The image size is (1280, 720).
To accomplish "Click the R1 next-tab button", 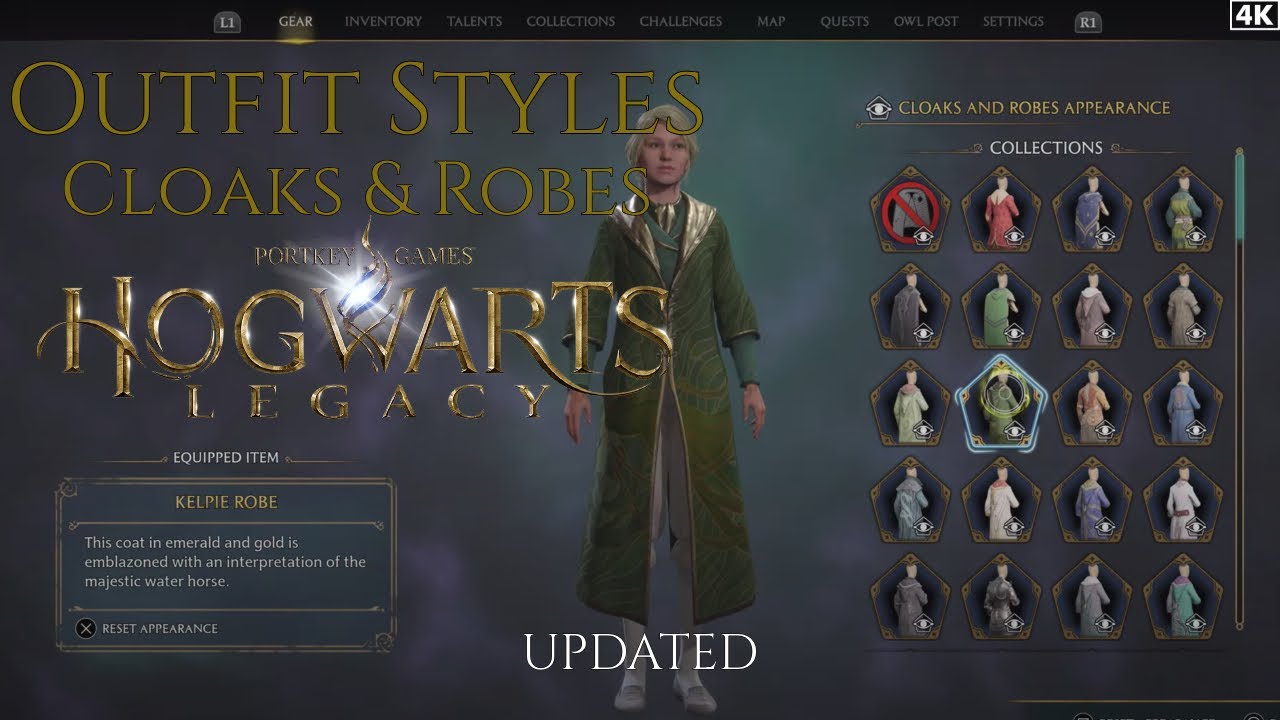I will click(x=1087, y=22).
